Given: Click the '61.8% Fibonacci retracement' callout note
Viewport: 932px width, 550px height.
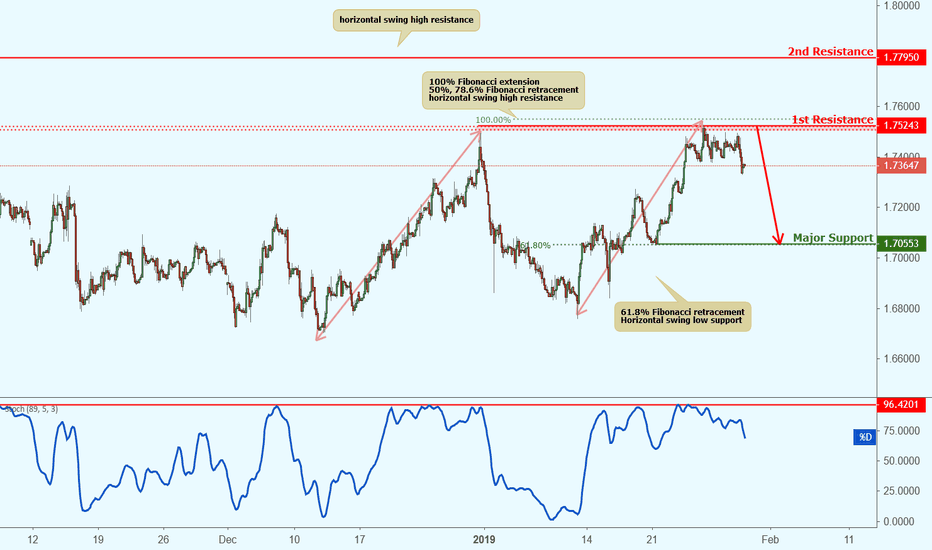Looking at the screenshot, I should coord(682,316).
